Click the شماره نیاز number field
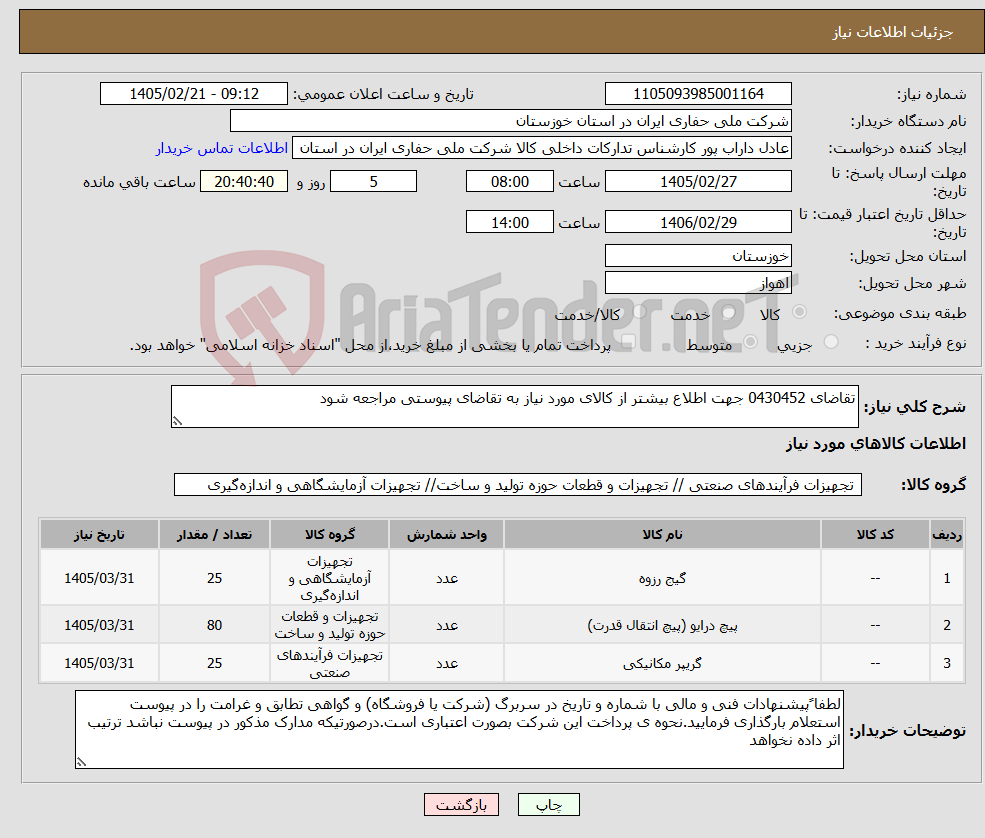Image resolution: width=985 pixels, height=838 pixels. (x=698, y=94)
